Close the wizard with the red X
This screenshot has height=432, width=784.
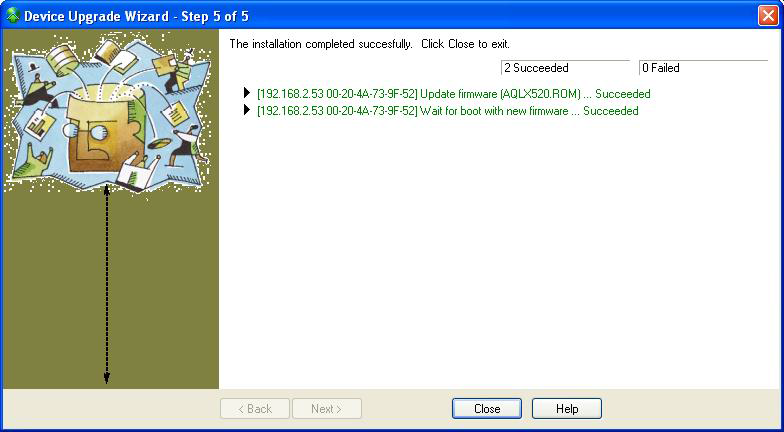pos(768,16)
